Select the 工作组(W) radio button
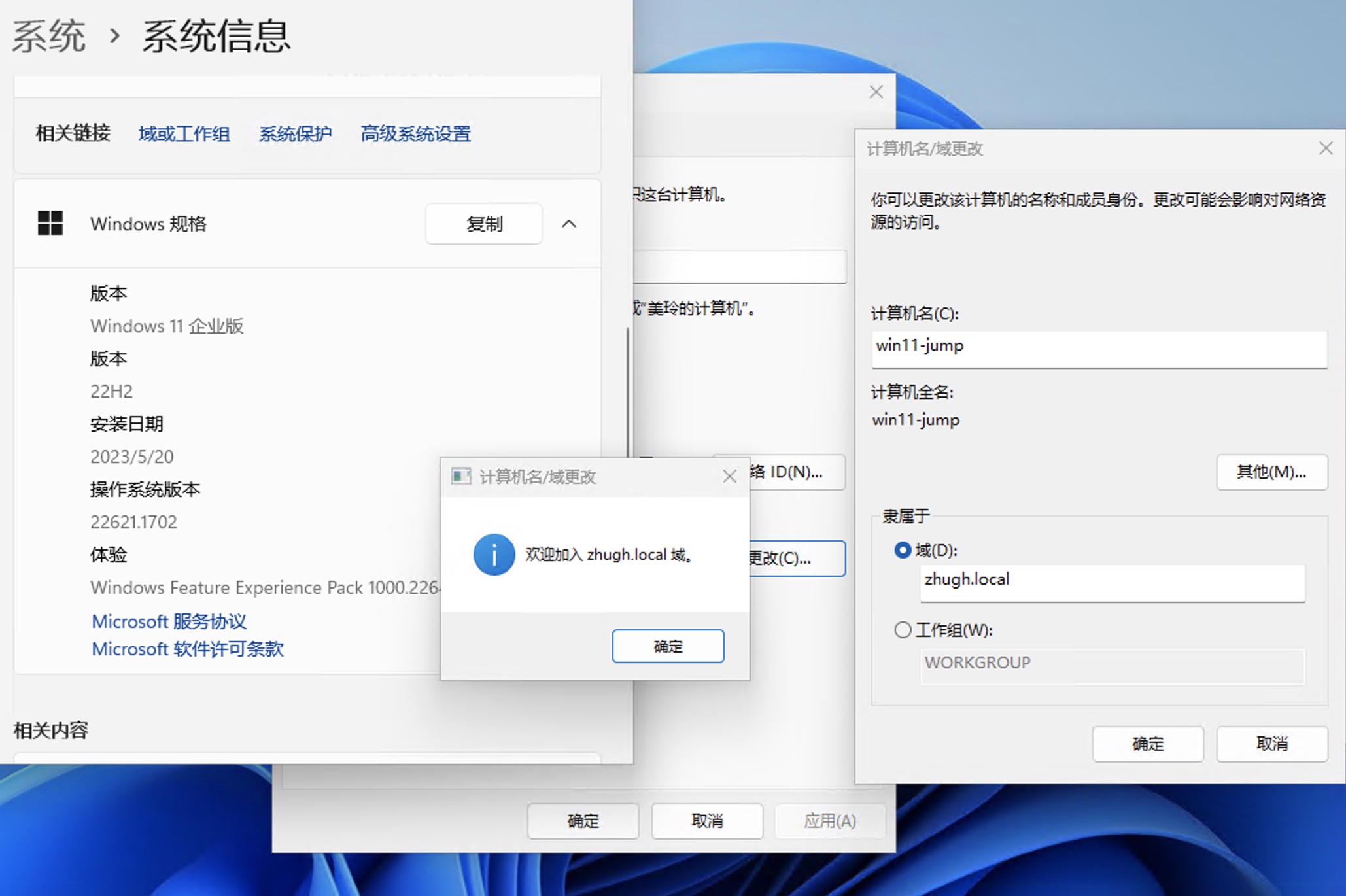Viewport: 1346px width, 896px height. pyautogui.click(x=903, y=630)
